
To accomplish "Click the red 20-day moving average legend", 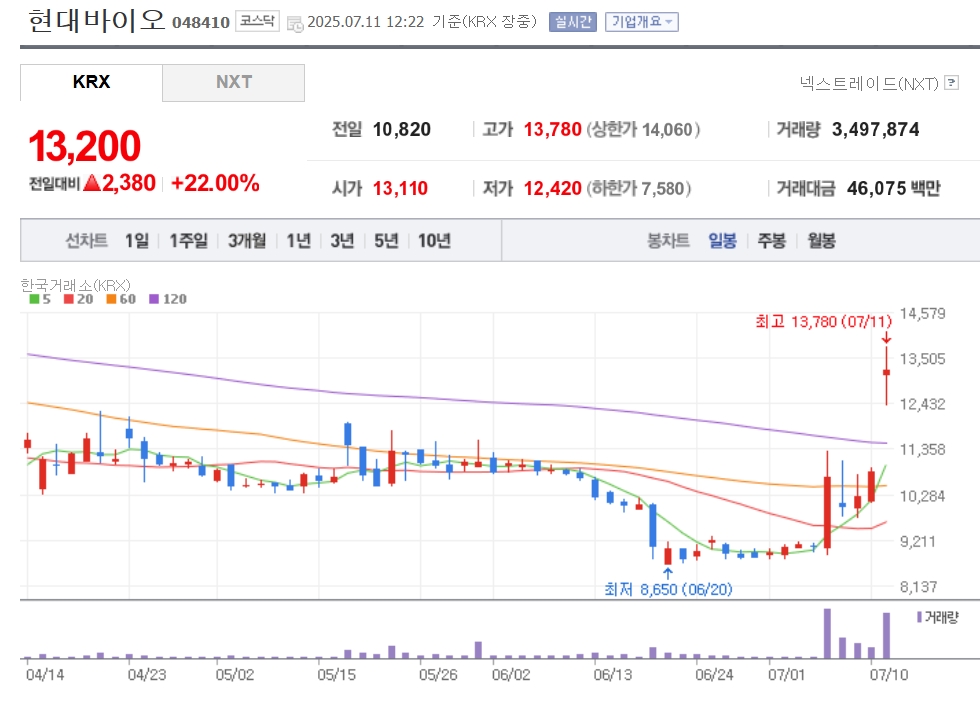I will (x=78, y=299).
